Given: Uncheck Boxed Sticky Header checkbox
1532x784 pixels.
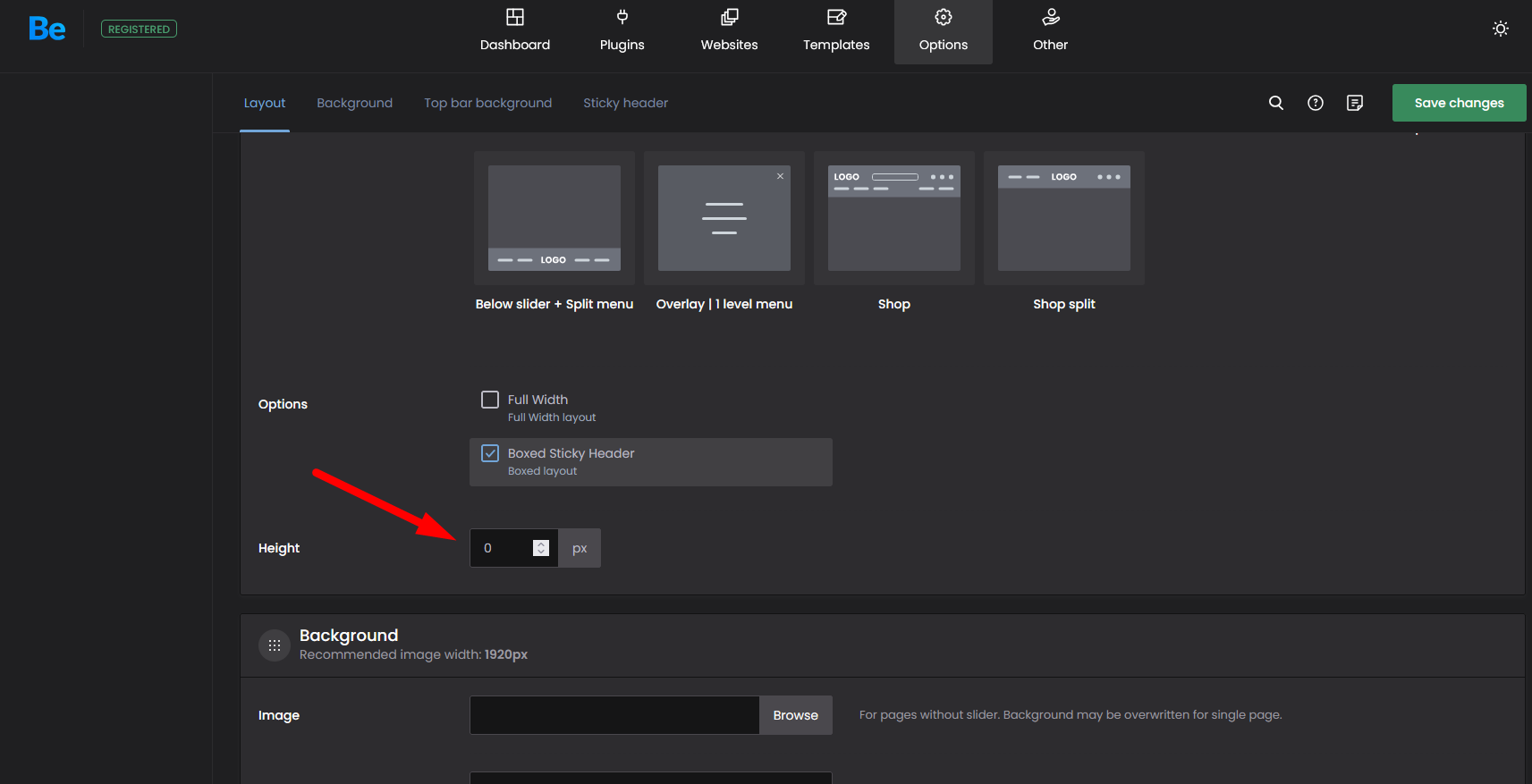Looking at the screenshot, I should point(490,453).
